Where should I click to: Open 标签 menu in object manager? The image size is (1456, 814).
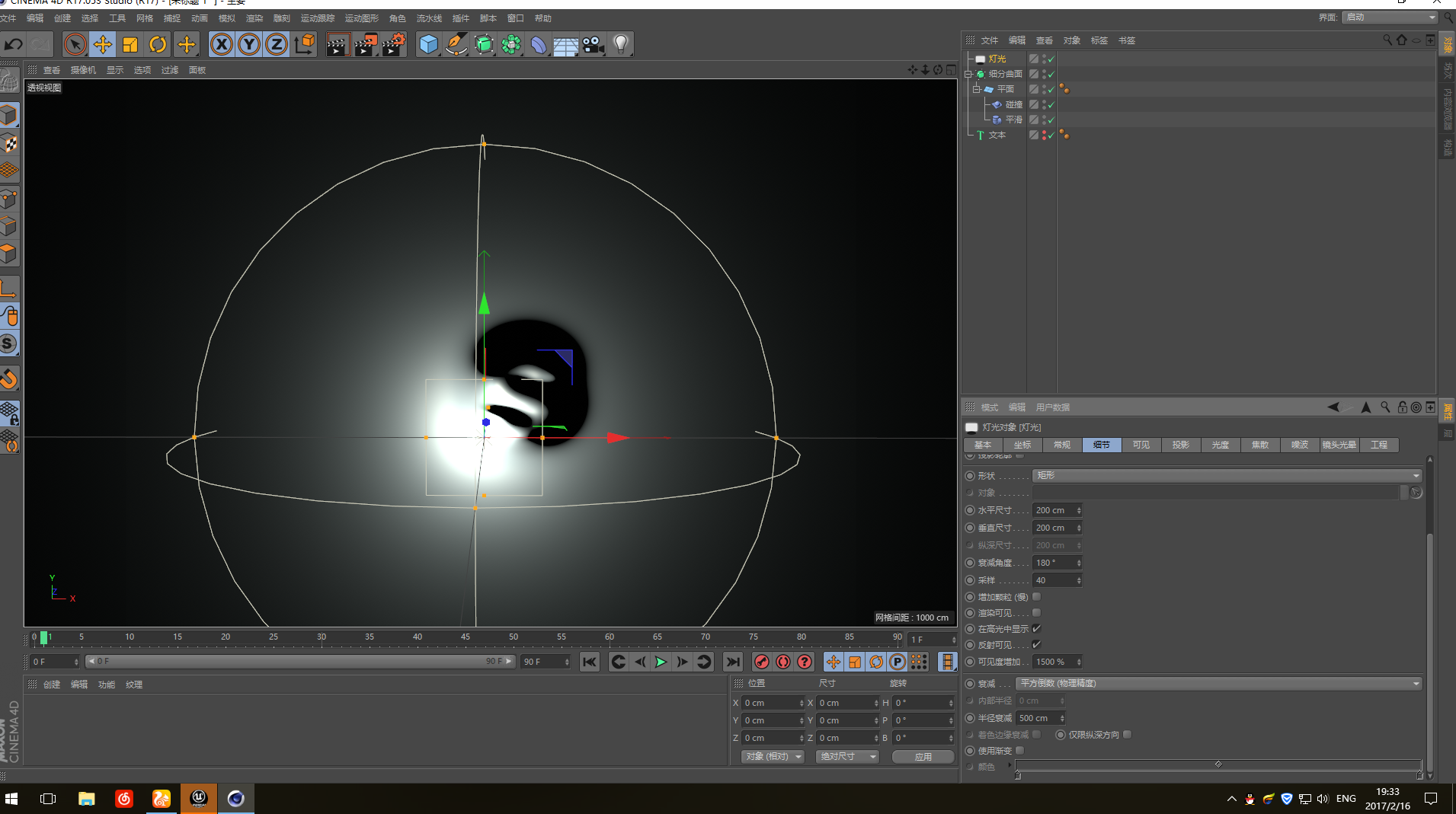[1099, 40]
